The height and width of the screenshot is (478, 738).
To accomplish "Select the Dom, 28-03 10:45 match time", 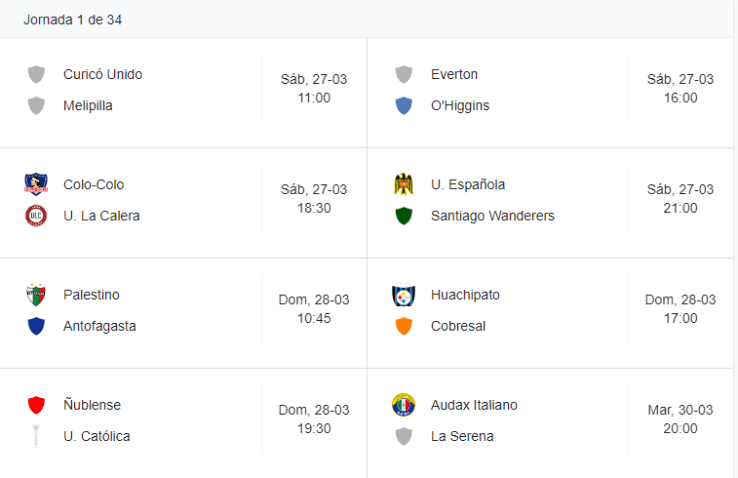I will pos(314,309).
